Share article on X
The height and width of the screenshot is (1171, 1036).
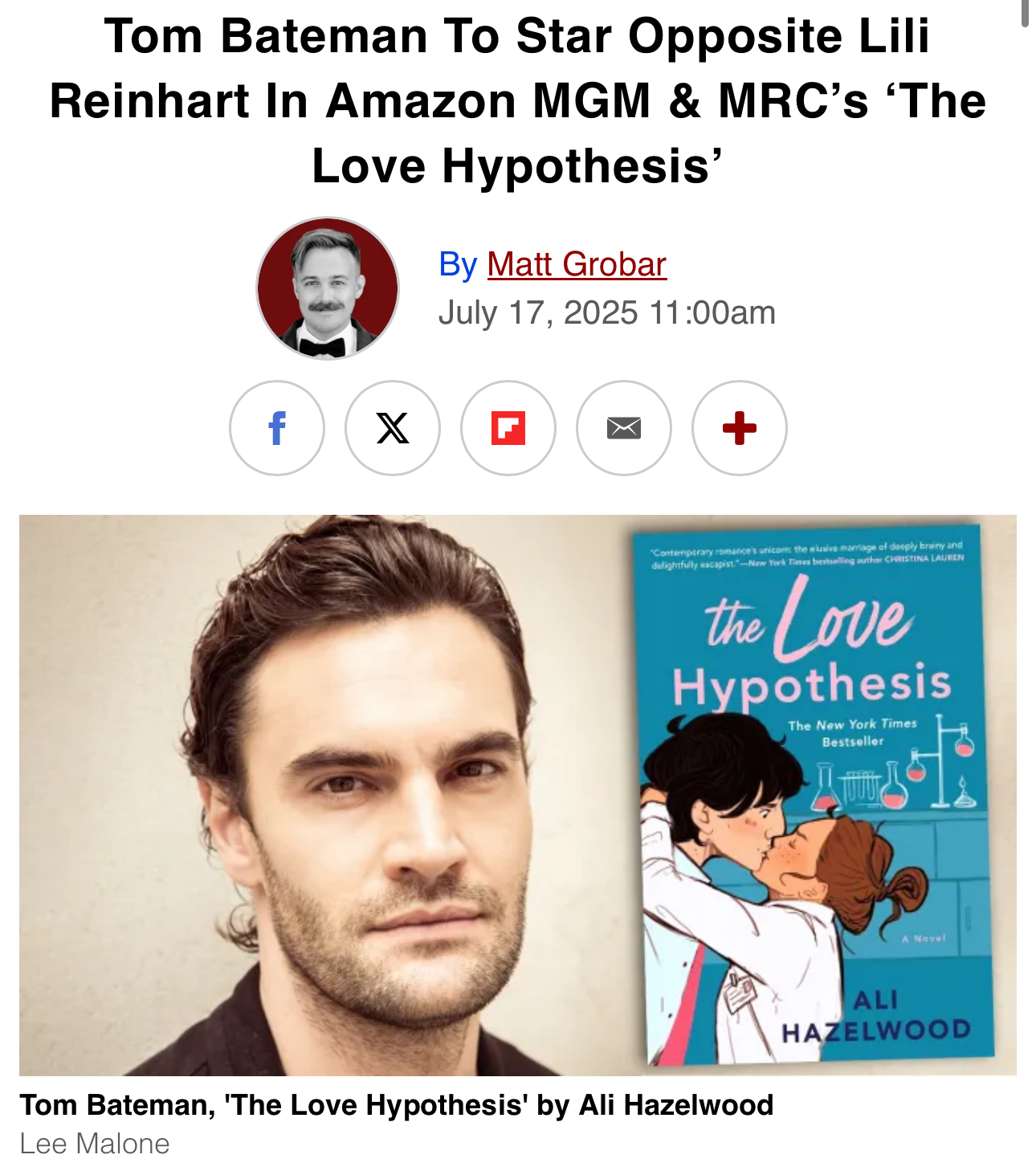coord(393,428)
